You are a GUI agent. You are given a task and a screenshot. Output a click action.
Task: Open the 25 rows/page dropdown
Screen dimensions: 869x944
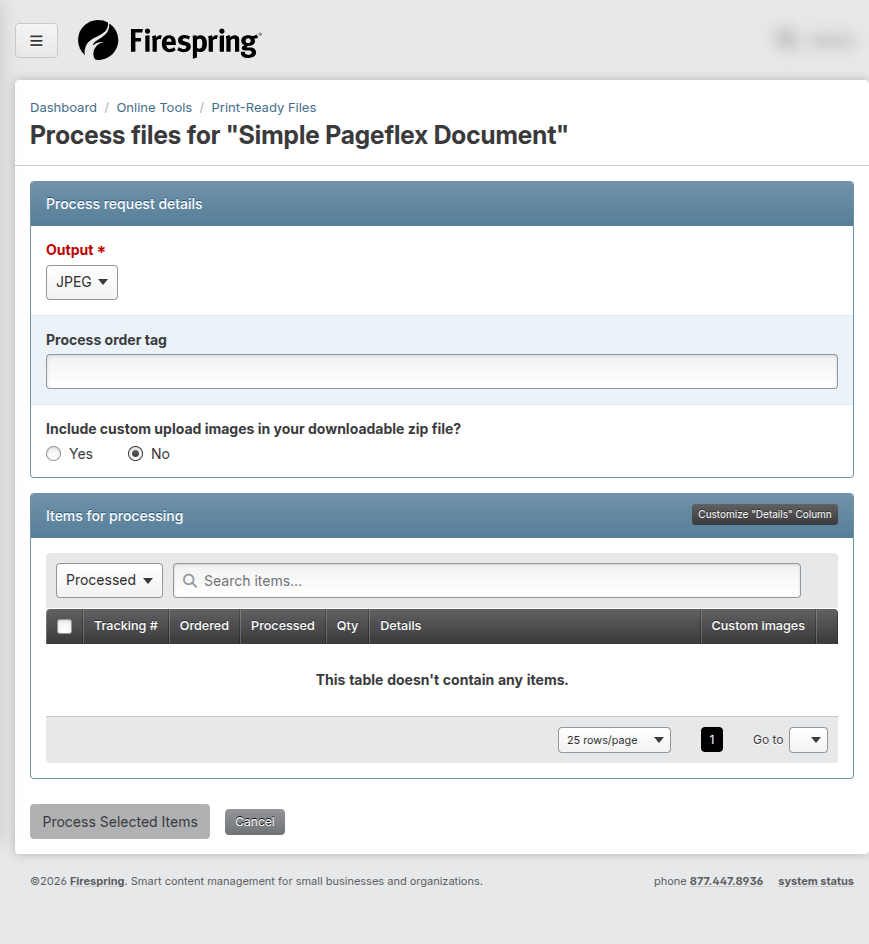(614, 740)
